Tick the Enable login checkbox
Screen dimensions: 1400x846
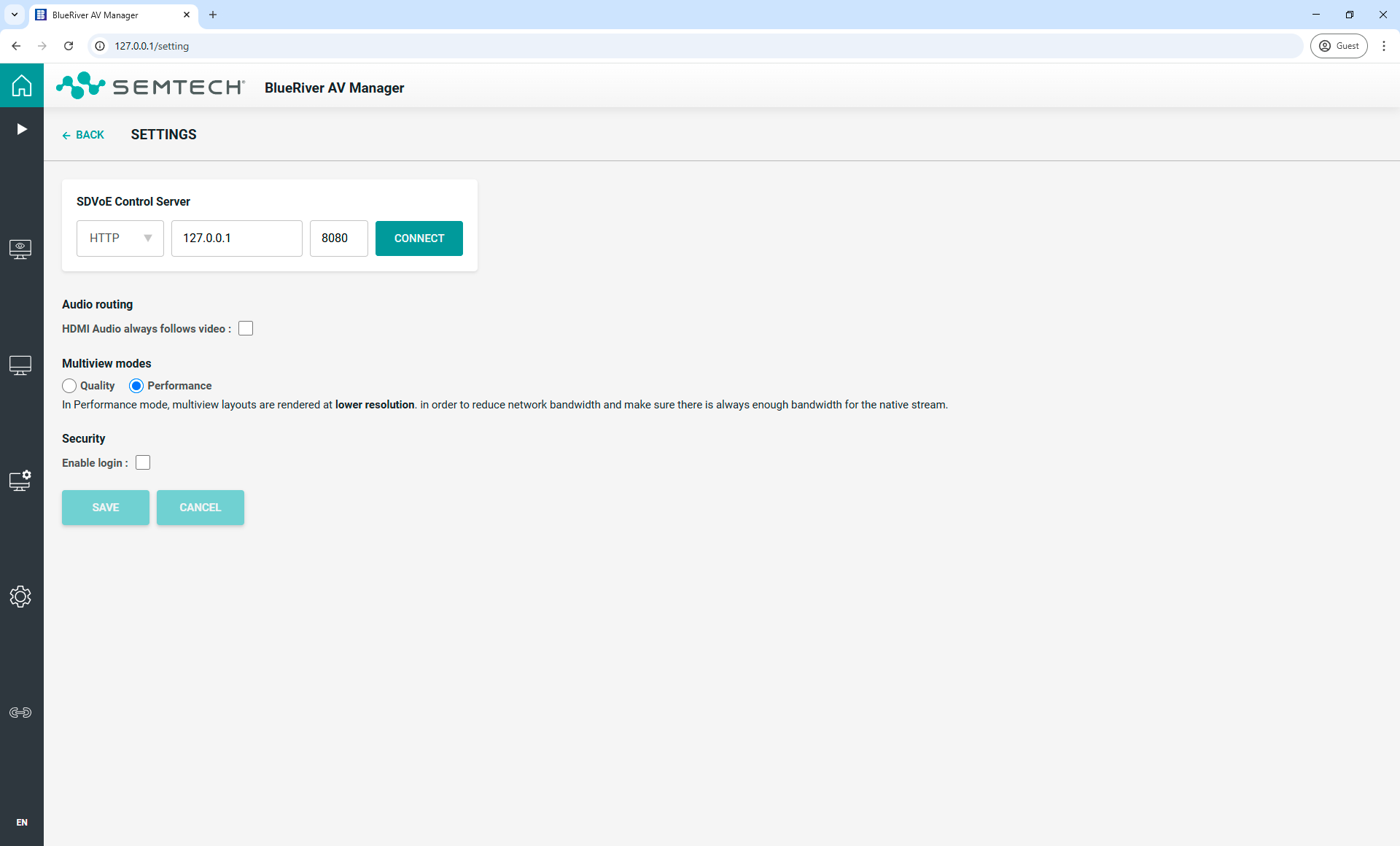(x=143, y=463)
